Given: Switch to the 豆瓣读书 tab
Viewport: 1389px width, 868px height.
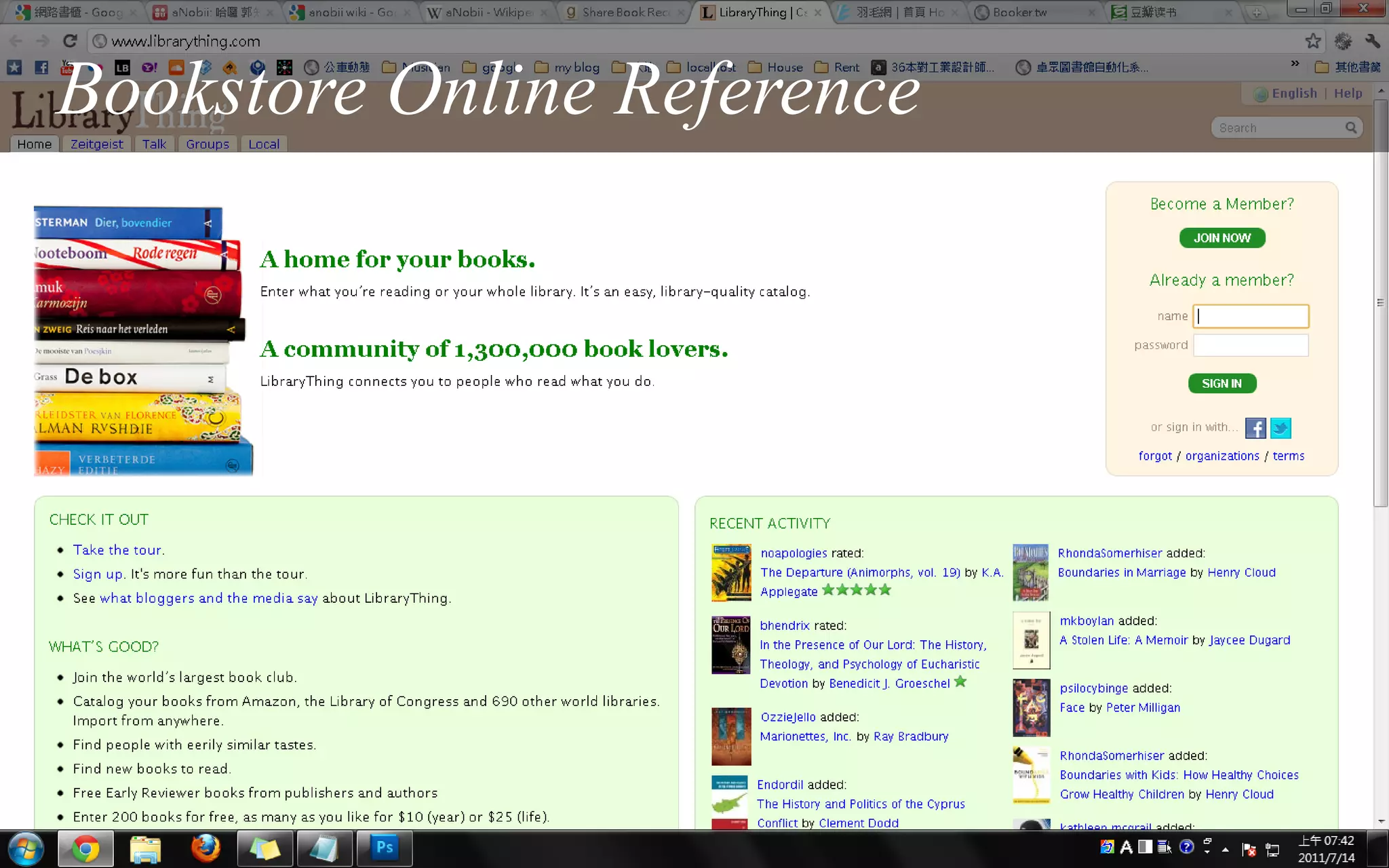Looking at the screenshot, I should [1175, 12].
